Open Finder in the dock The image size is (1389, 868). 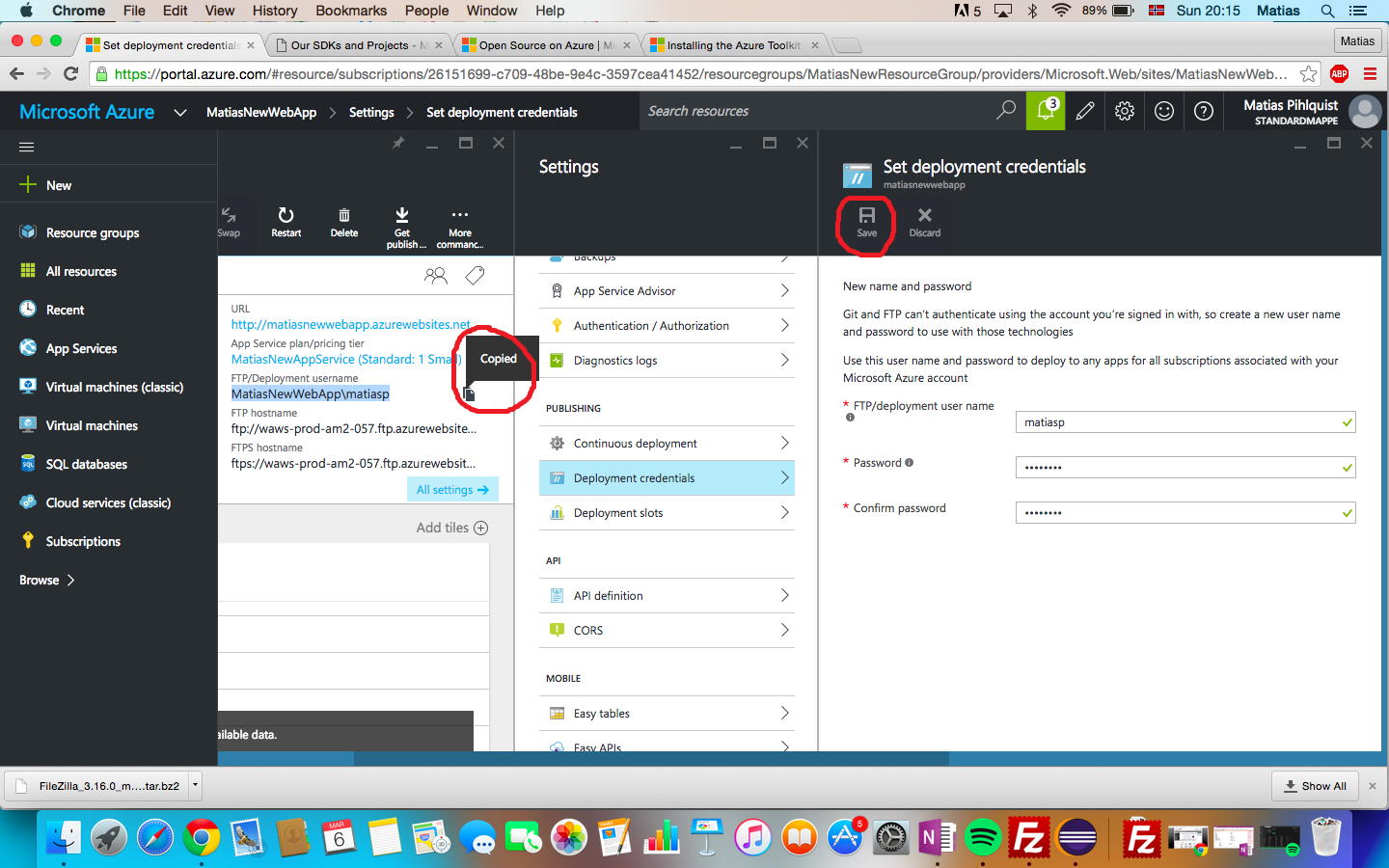(64, 837)
